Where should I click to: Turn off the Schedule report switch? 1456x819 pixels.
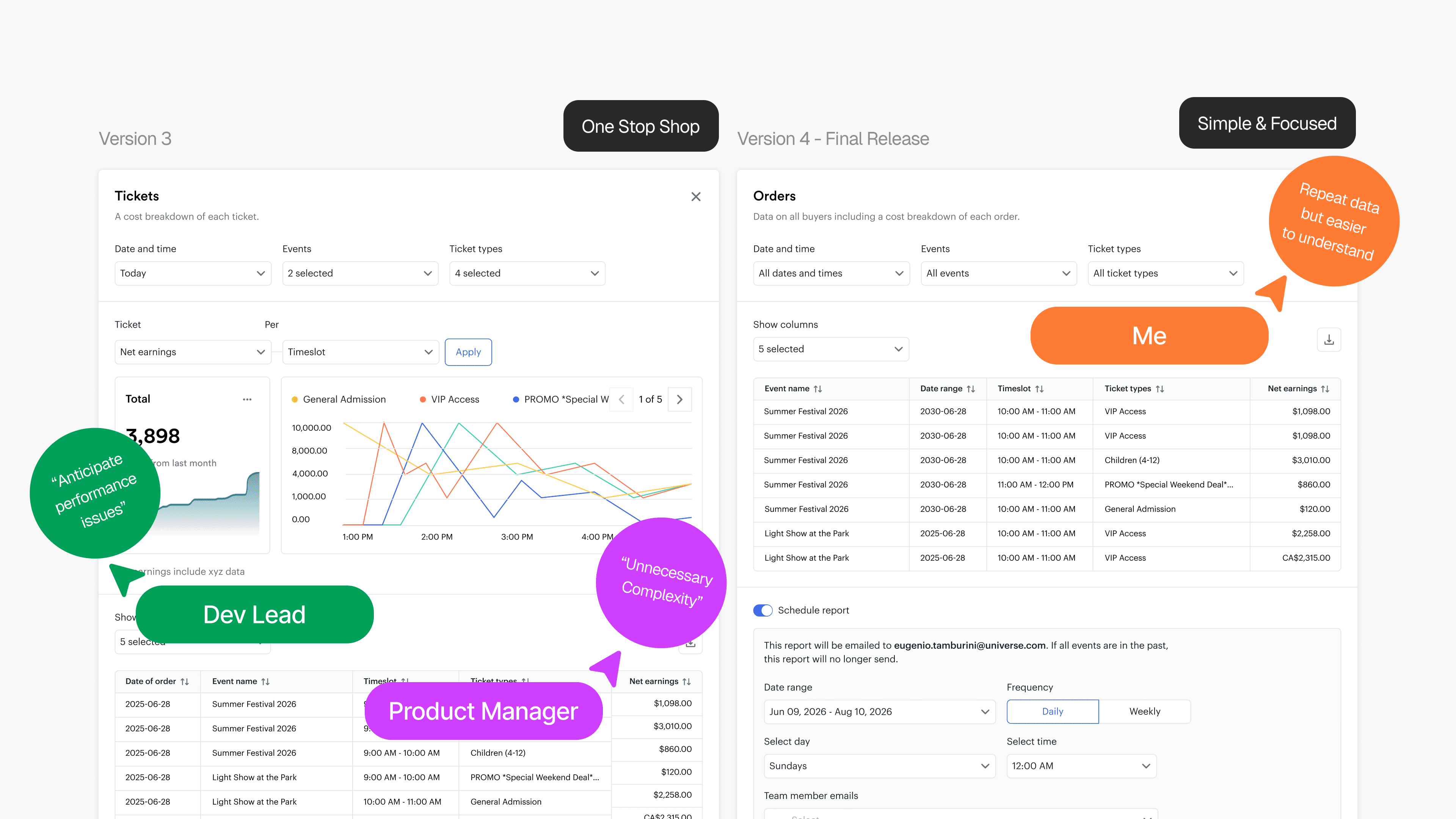point(763,610)
